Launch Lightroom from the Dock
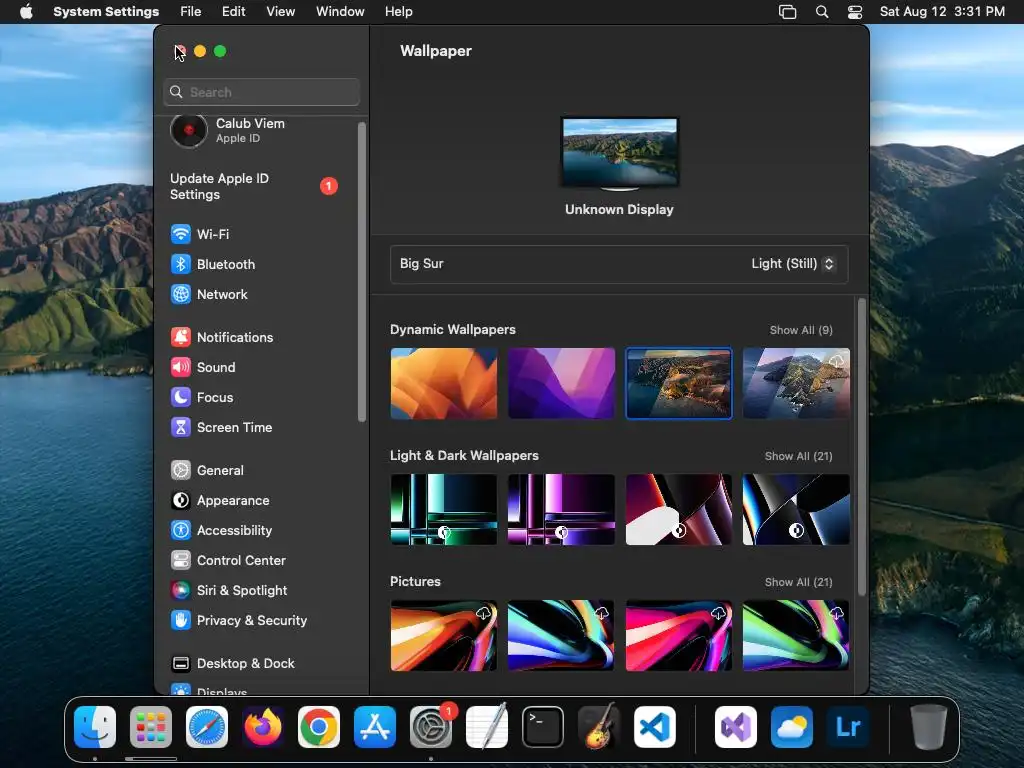 coord(848,727)
